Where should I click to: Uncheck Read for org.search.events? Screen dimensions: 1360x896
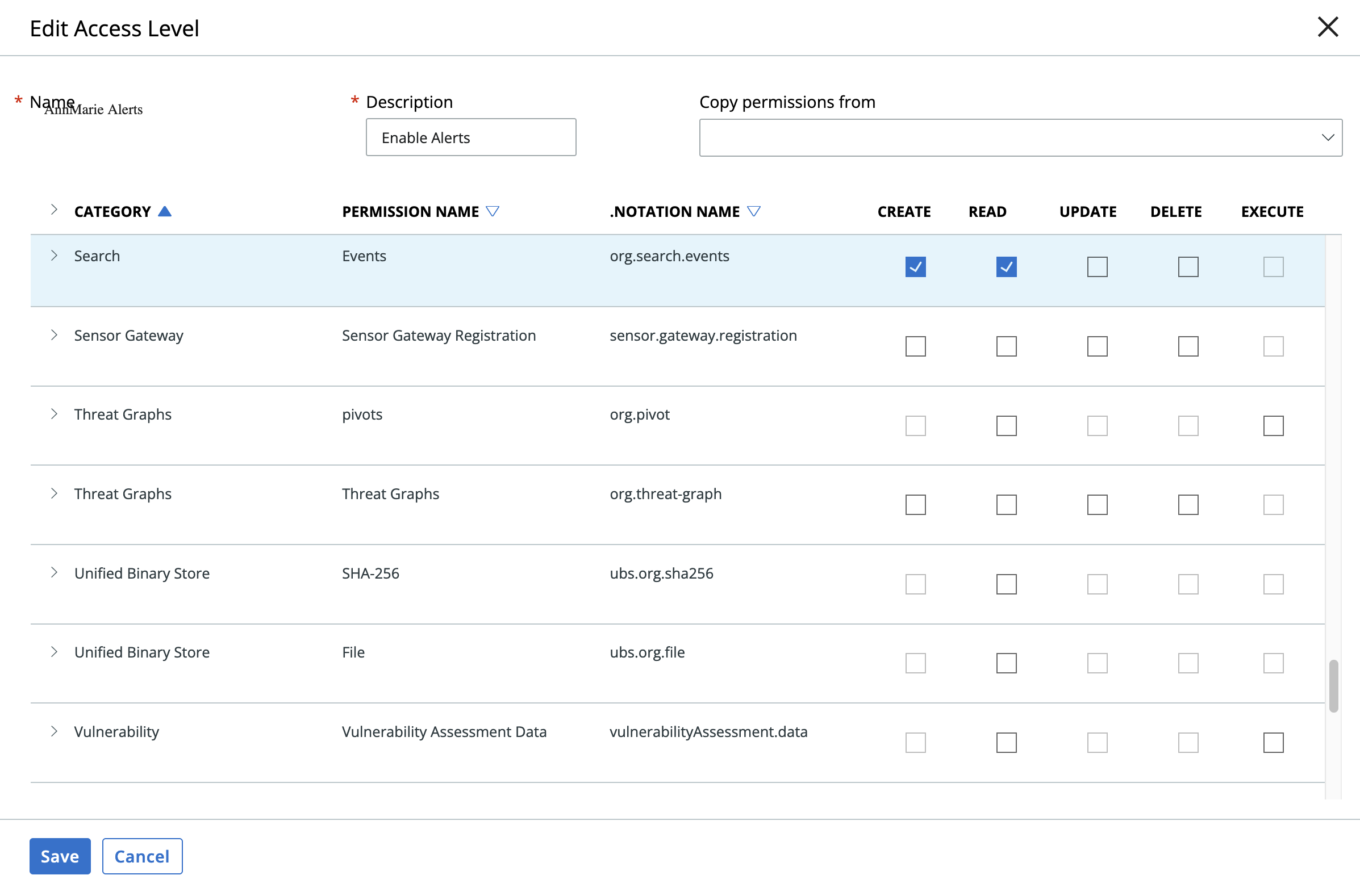[x=1006, y=267]
